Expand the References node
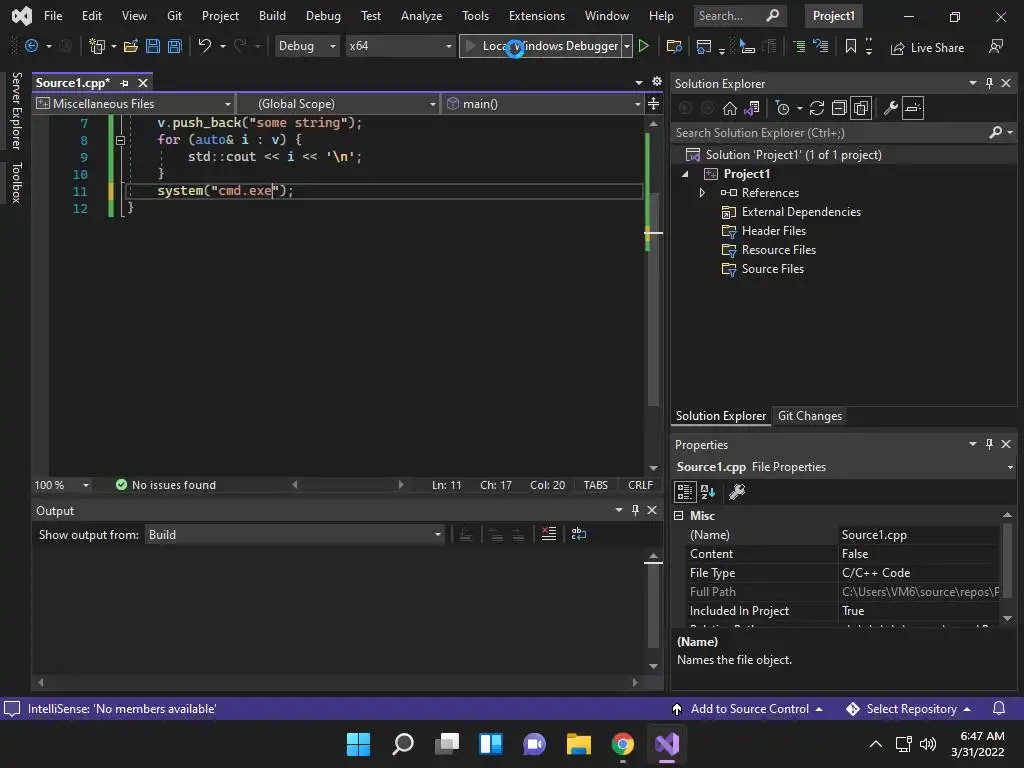This screenshot has height=768, width=1024. 703,193
